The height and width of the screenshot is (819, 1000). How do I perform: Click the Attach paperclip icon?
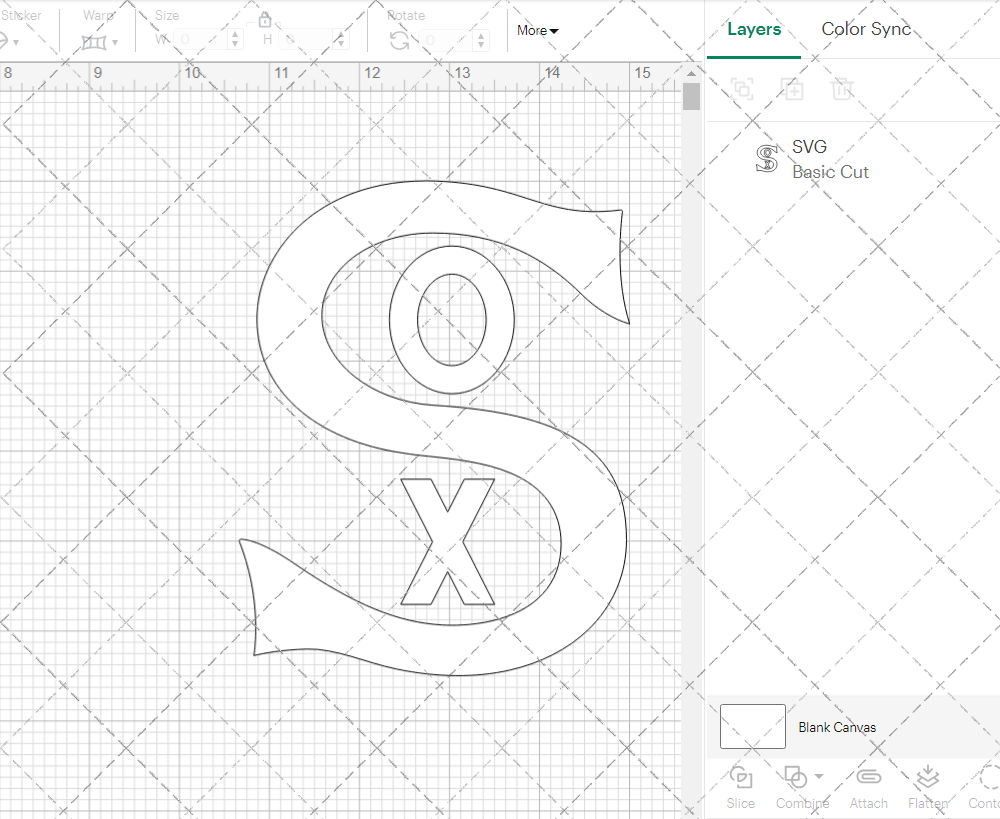[868, 777]
